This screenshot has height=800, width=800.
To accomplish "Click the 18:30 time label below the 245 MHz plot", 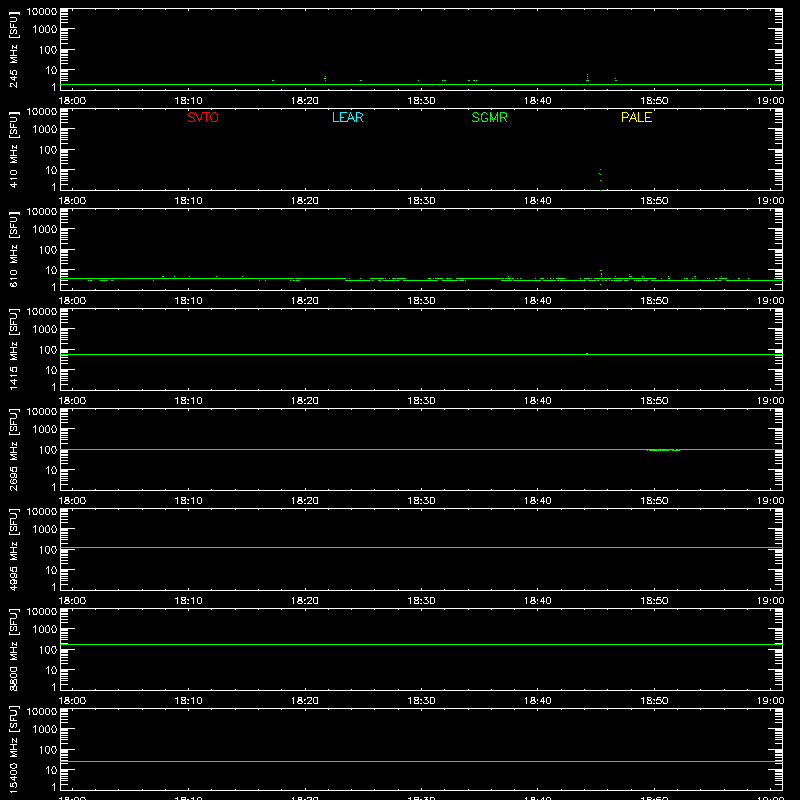I will [421, 101].
